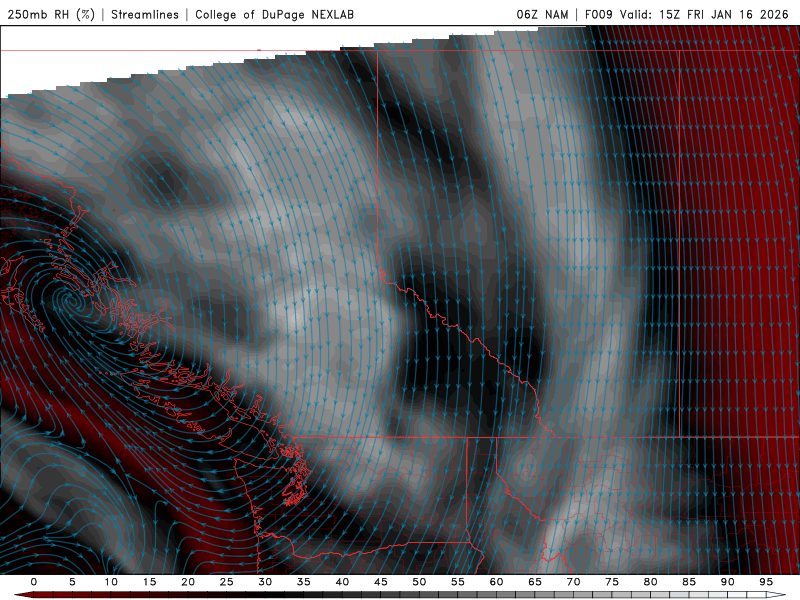
Task: Click the streamline vortex center off the coast
Action: tap(73, 302)
